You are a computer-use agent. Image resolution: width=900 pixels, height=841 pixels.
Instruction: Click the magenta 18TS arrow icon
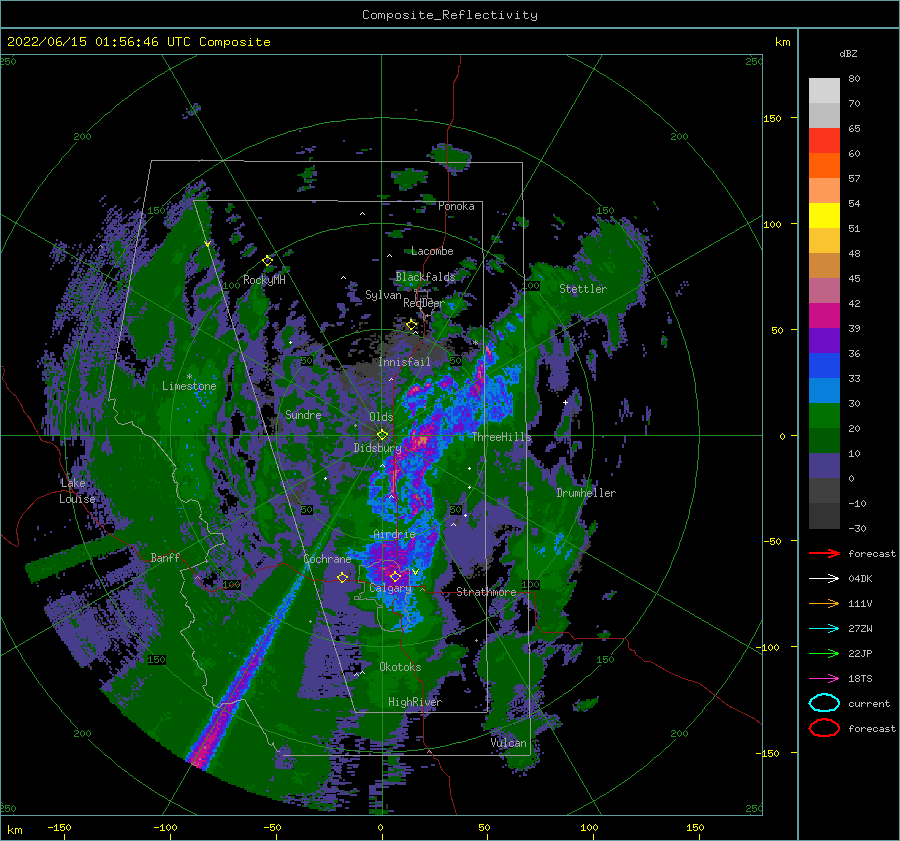click(x=824, y=679)
